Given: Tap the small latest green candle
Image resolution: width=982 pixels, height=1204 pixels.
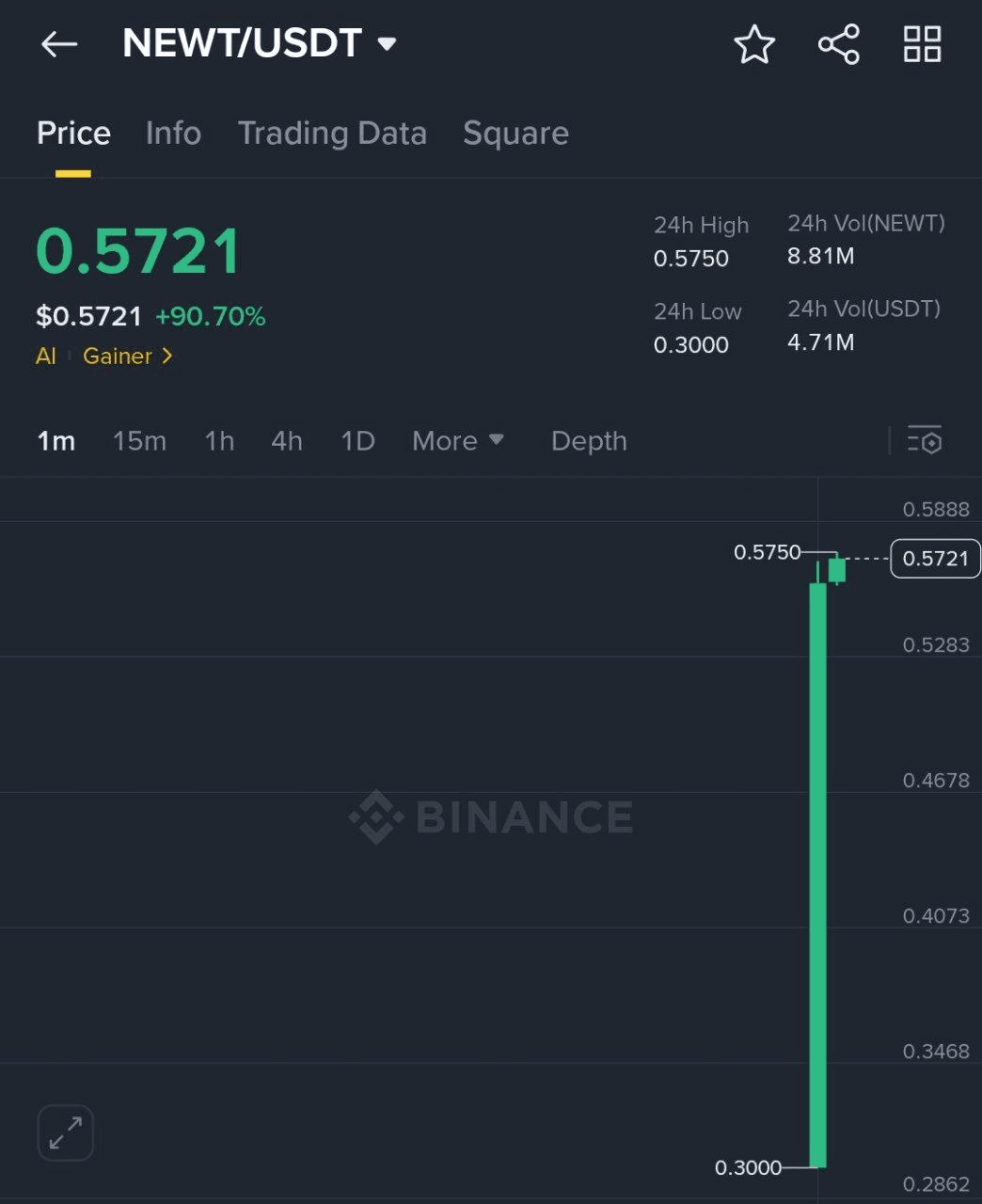Looking at the screenshot, I should (836, 569).
